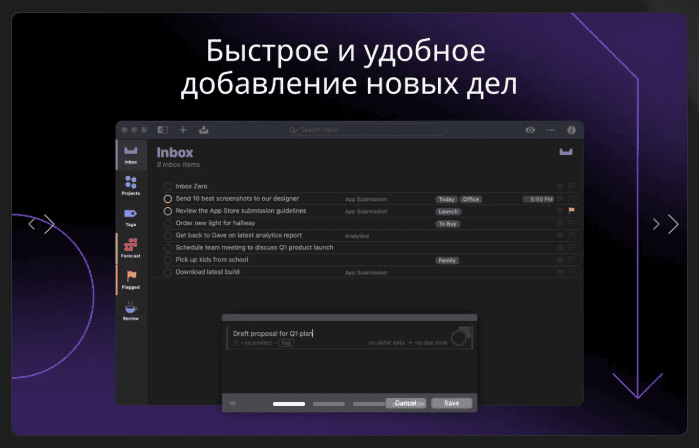The width and height of the screenshot is (699, 448).
Task: Open View options with the eye icon
Action: coord(530,130)
